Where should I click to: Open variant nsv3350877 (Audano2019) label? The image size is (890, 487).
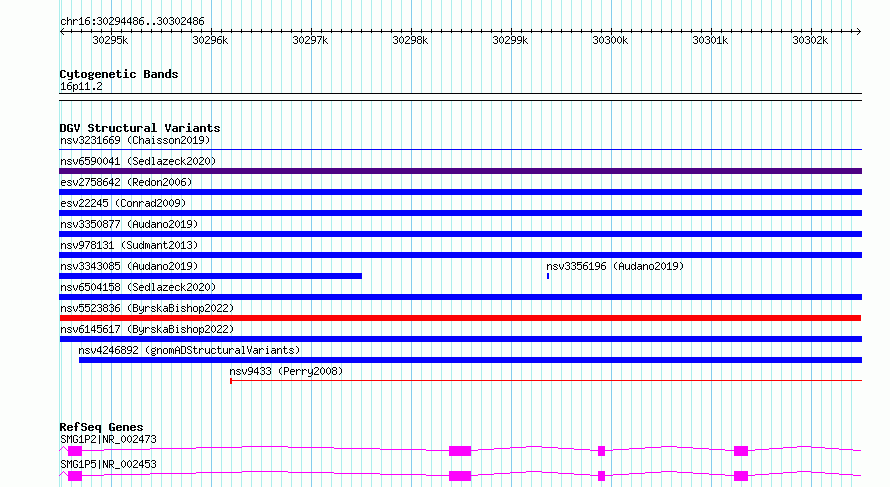(x=129, y=224)
